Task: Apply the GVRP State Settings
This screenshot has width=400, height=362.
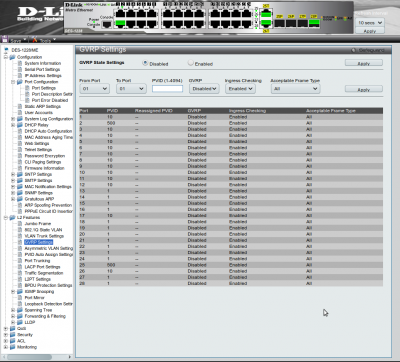Action: (x=364, y=63)
